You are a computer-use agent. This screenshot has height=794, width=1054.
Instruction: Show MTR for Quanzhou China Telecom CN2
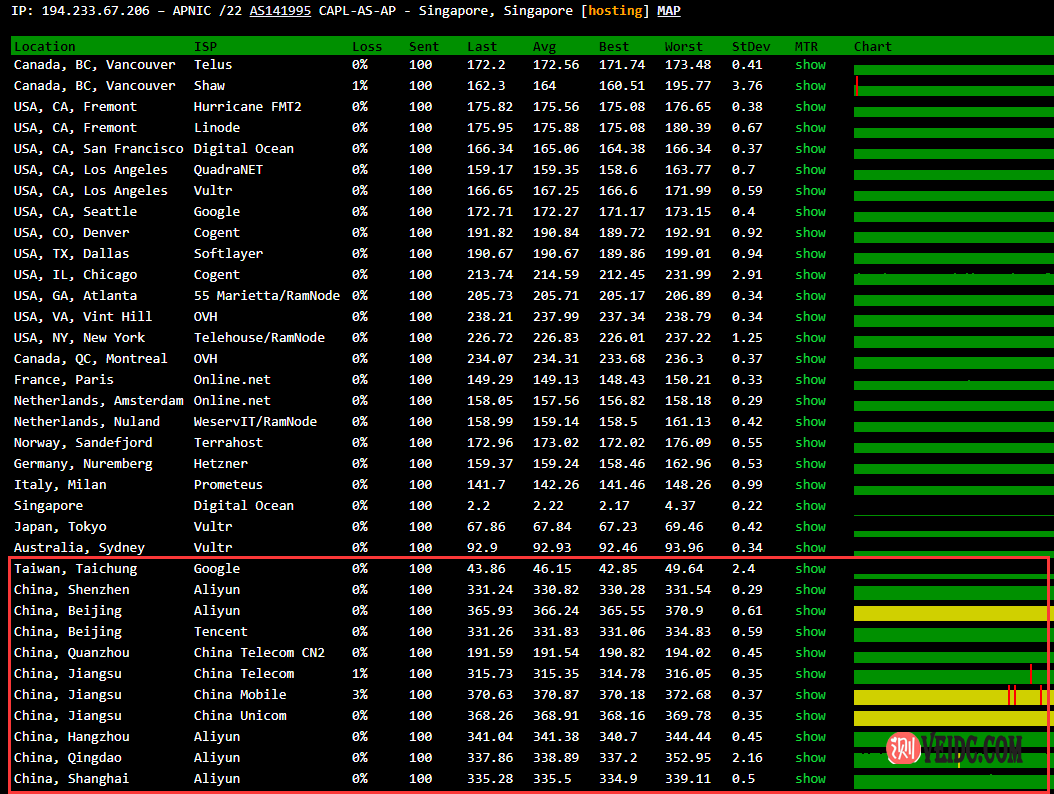point(810,653)
